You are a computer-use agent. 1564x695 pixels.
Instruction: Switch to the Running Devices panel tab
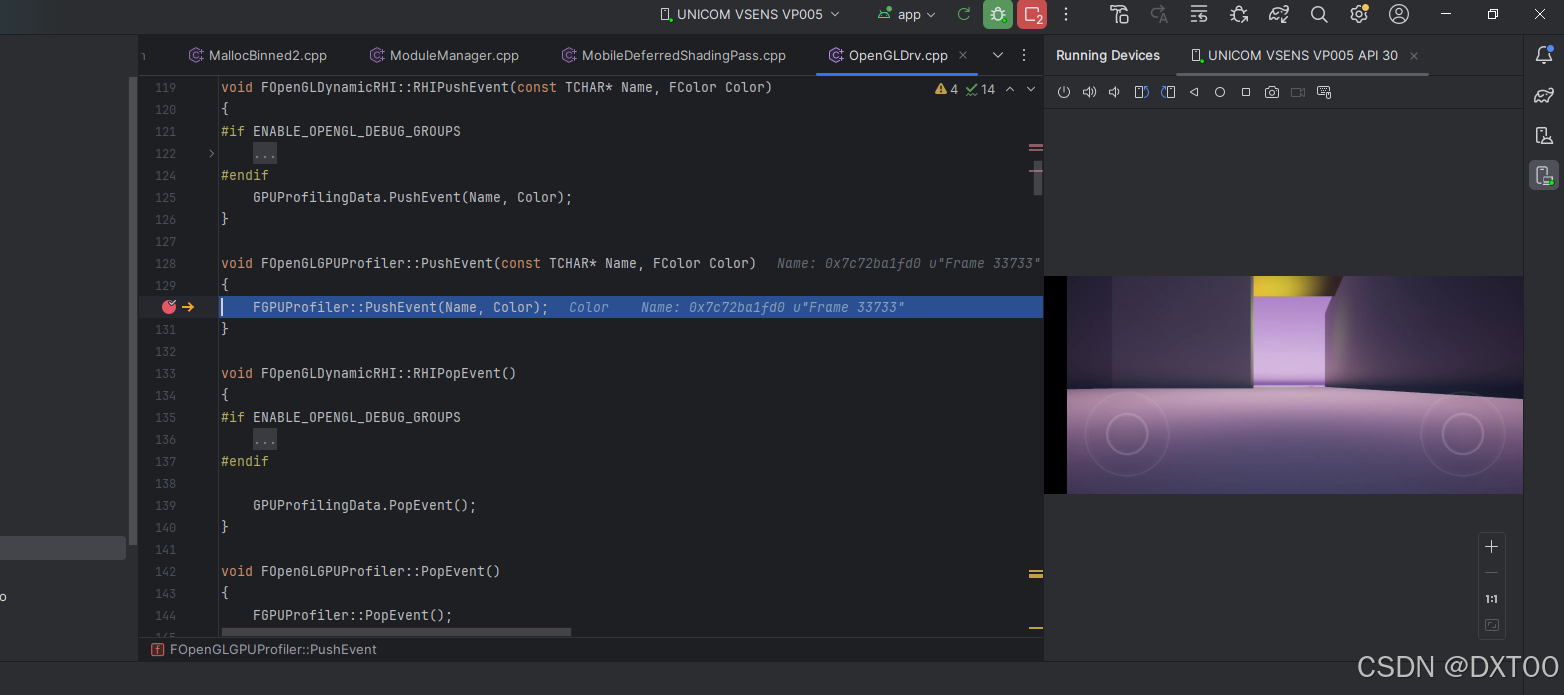[x=1108, y=55]
